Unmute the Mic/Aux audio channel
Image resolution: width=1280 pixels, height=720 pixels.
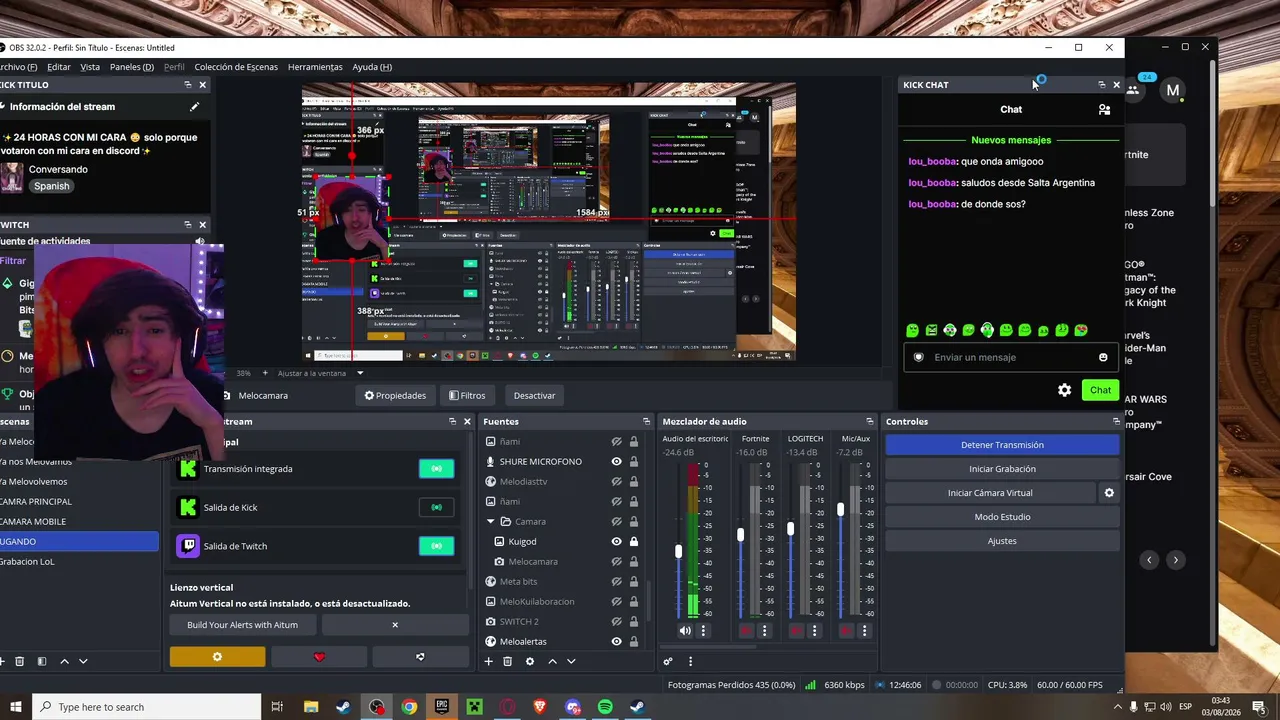pos(846,631)
